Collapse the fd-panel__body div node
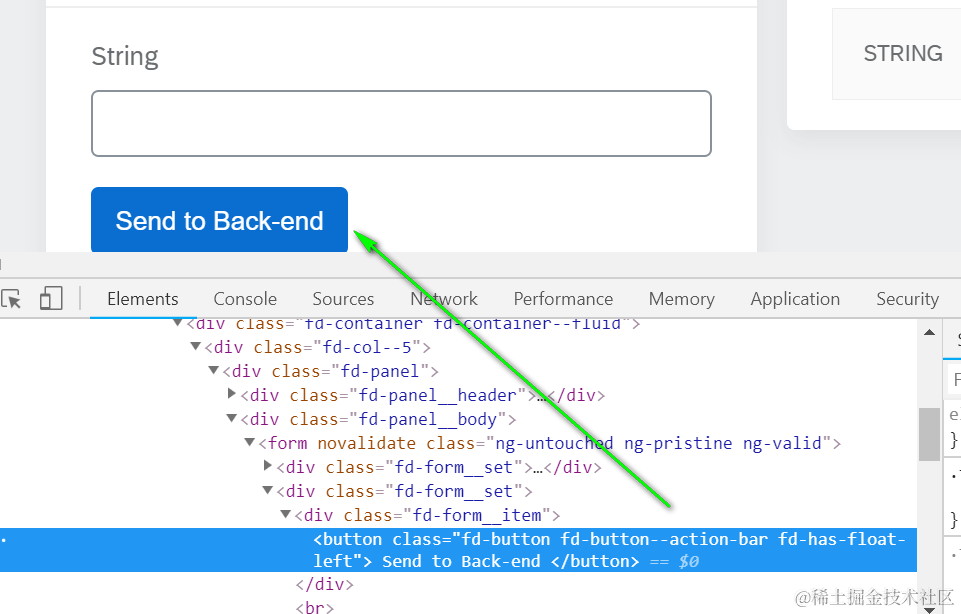 point(231,418)
